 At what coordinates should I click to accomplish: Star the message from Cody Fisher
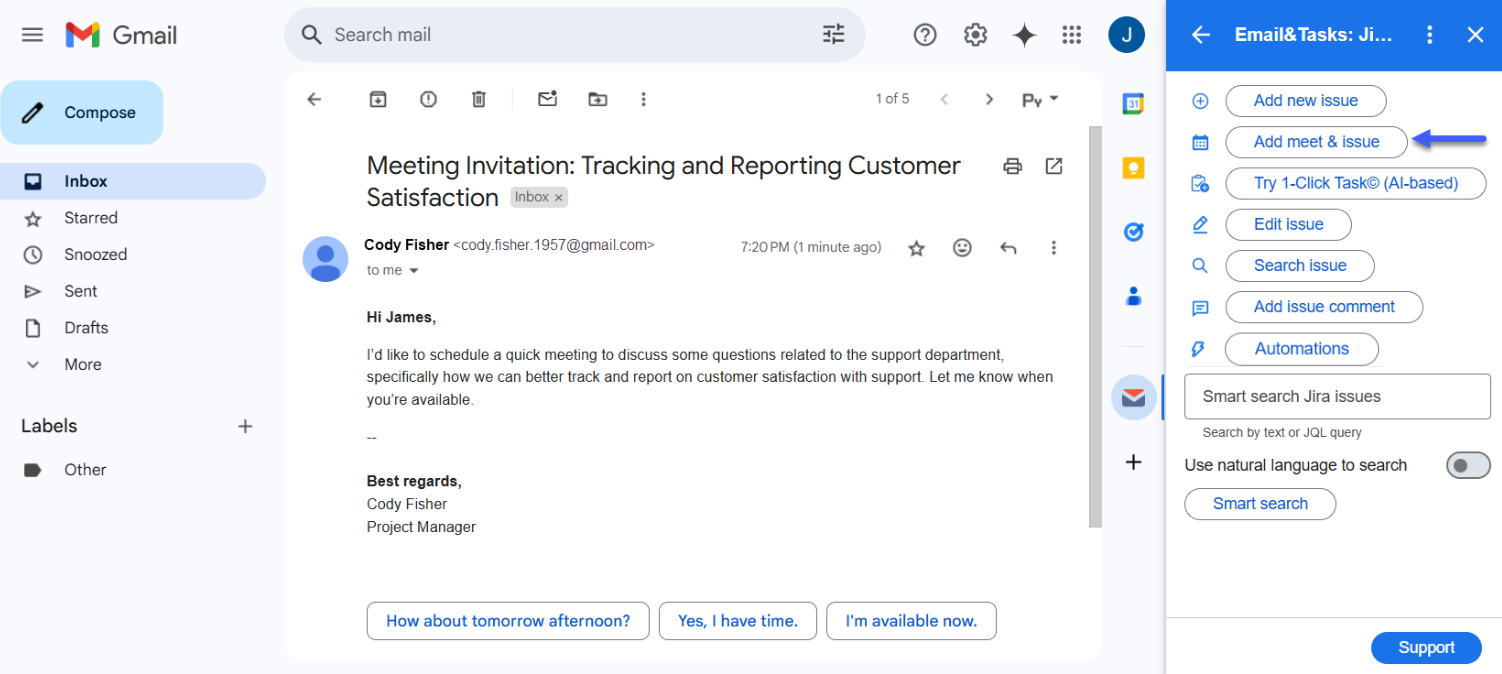(x=916, y=248)
